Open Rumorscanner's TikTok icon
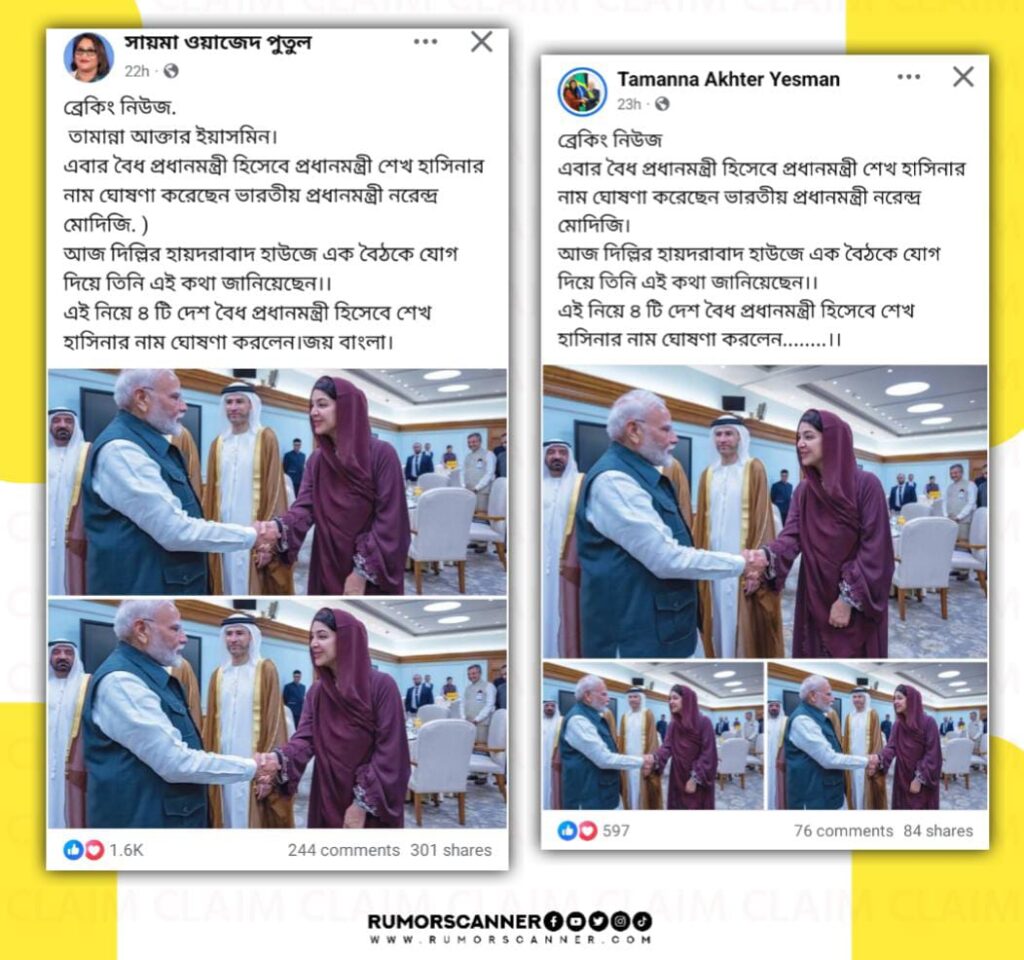The image size is (1024, 960). tap(642, 921)
